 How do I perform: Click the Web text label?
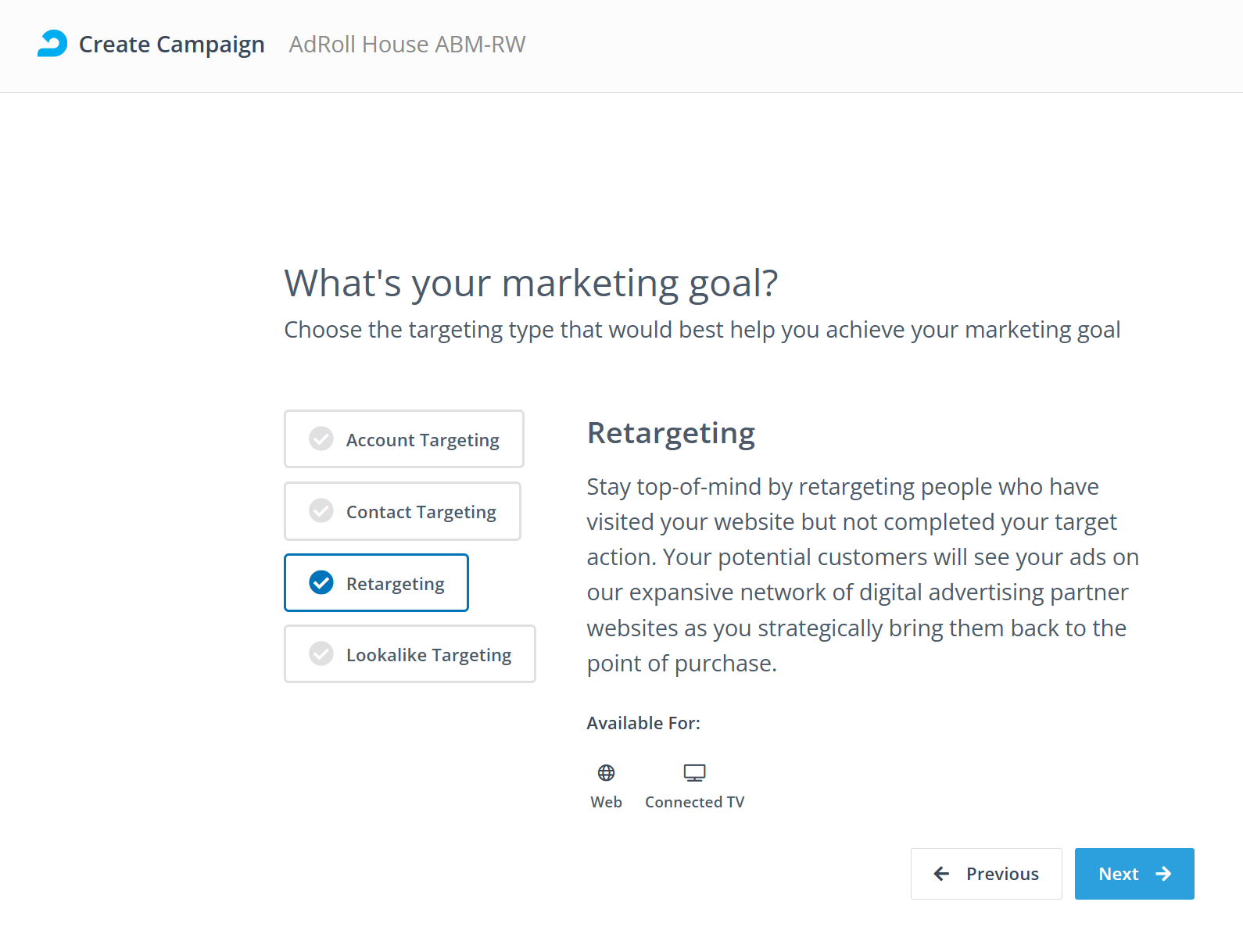606,802
